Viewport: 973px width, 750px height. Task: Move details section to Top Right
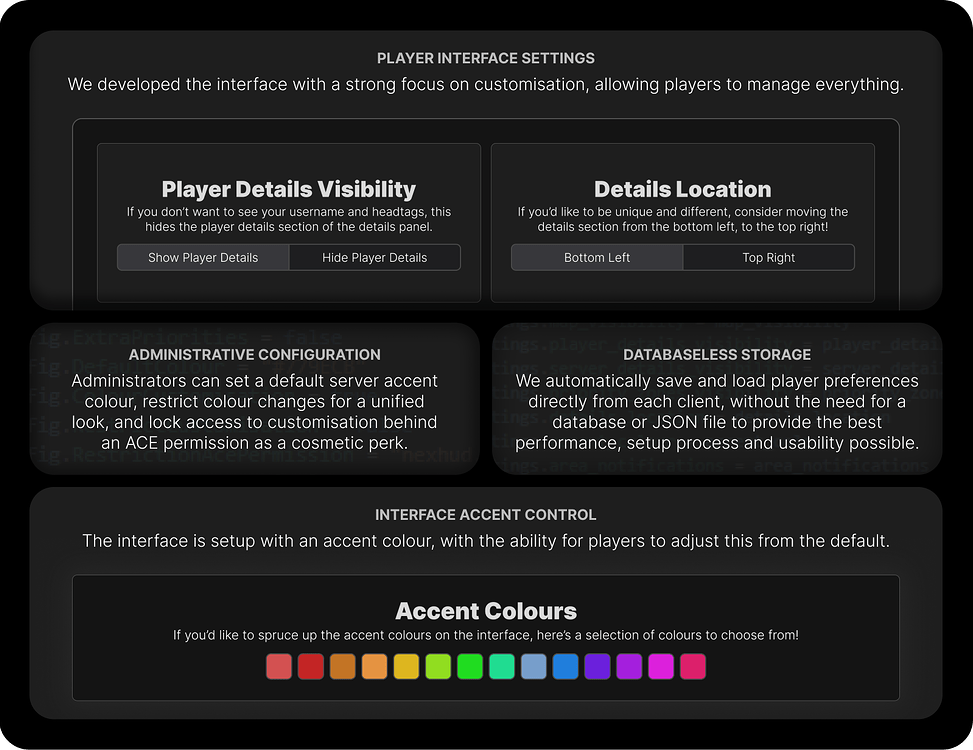768,257
